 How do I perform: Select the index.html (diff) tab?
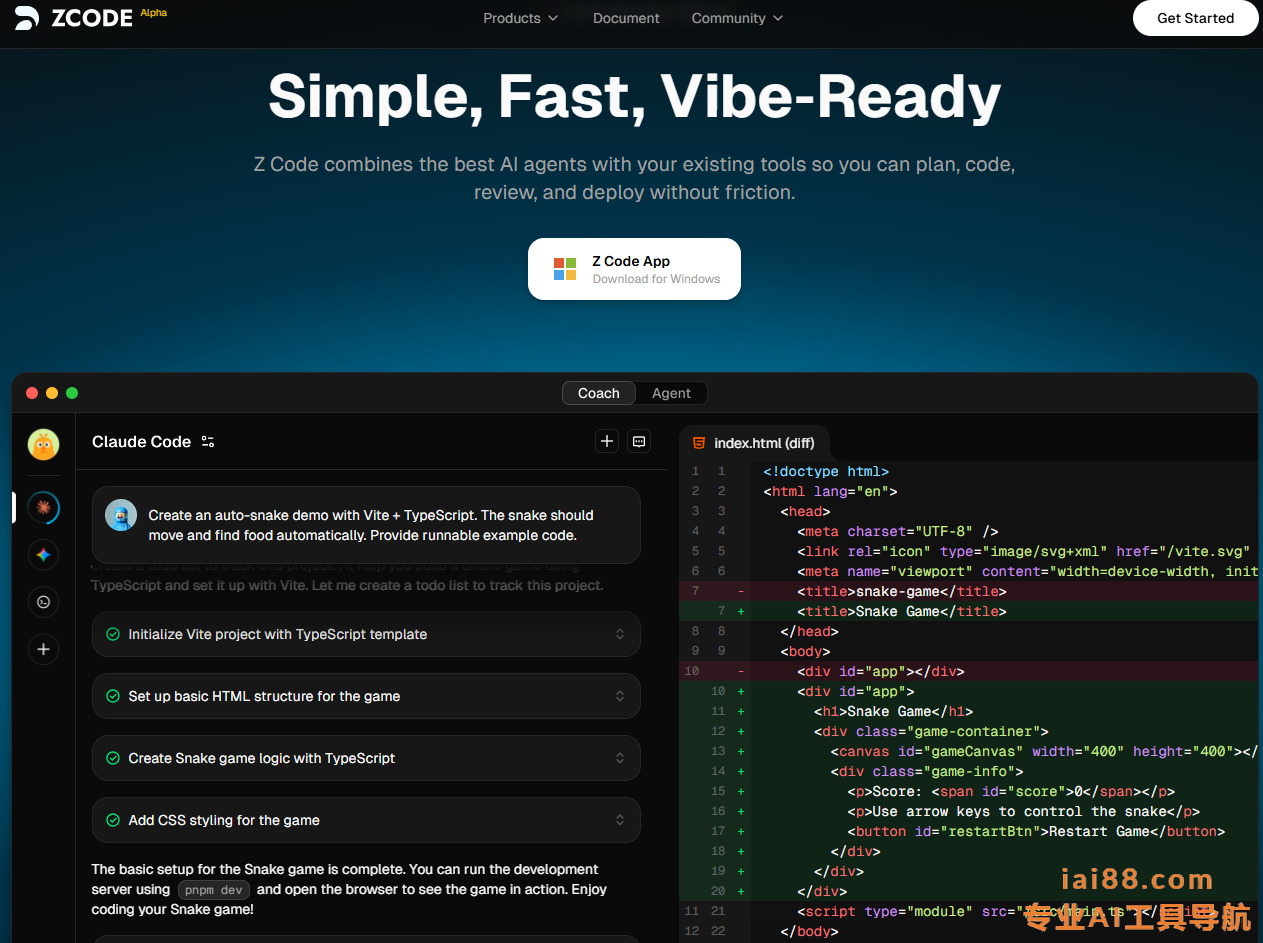pyautogui.click(x=754, y=443)
